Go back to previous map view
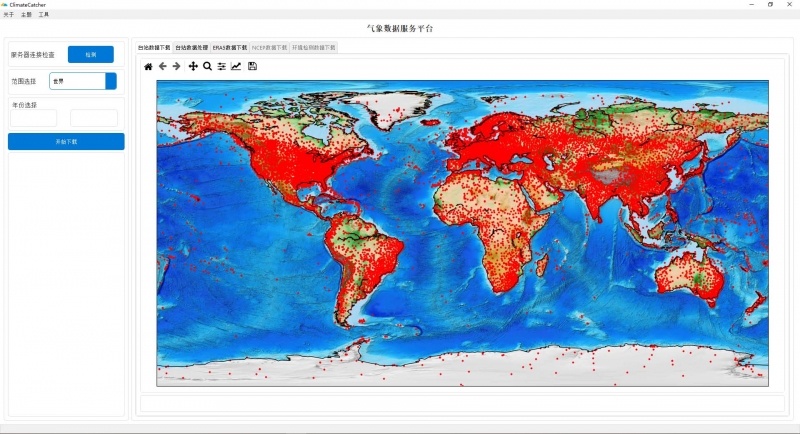Viewport: 800px width, 434px height. tap(163, 66)
